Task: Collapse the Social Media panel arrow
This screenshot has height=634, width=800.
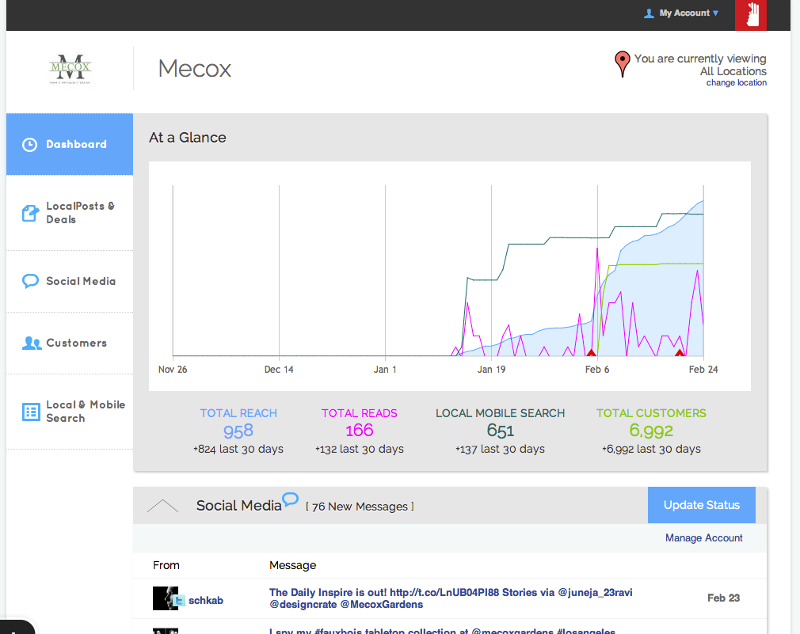Action: [x=162, y=506]
